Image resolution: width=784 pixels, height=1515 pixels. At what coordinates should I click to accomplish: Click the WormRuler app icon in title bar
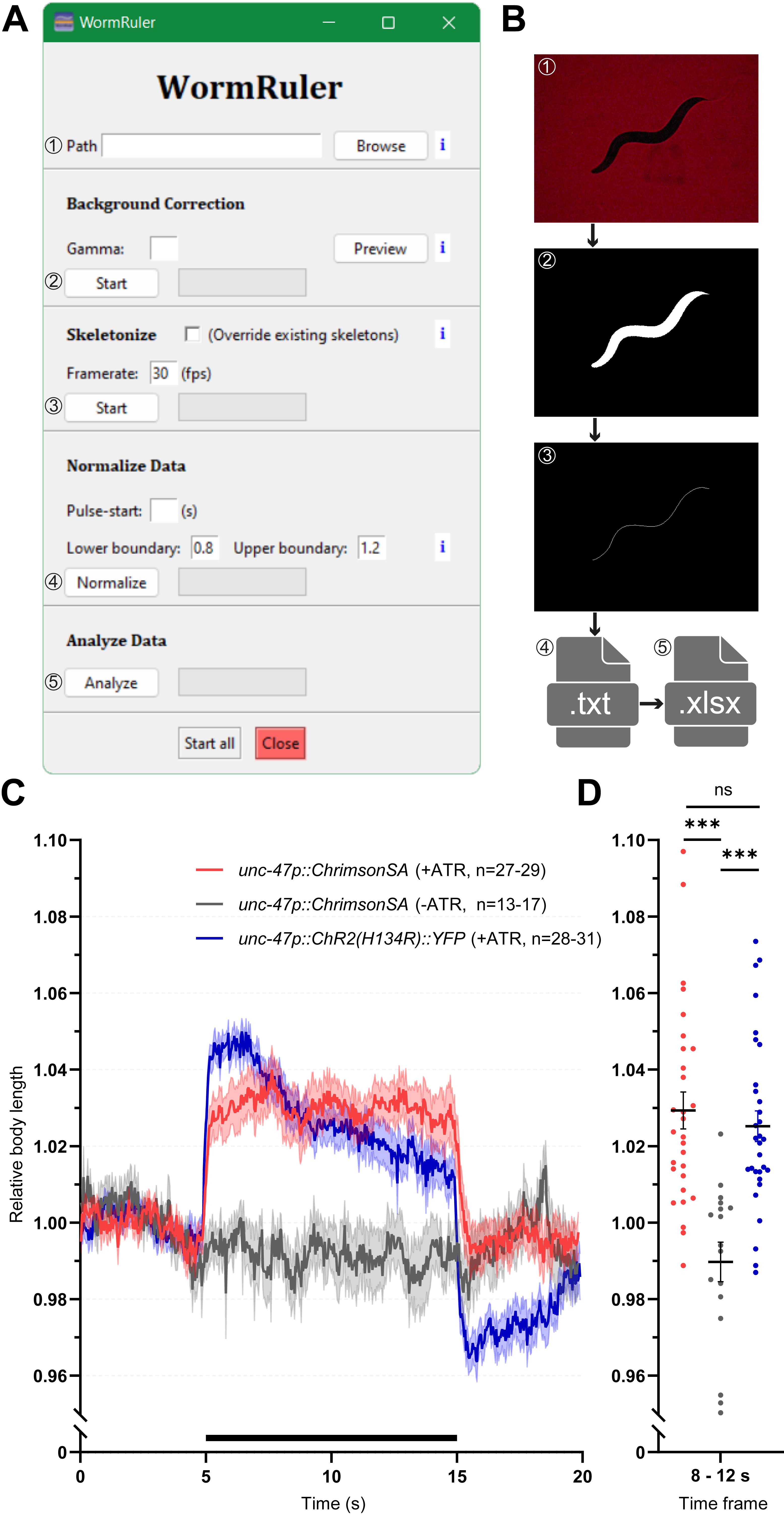pos(63,22)
